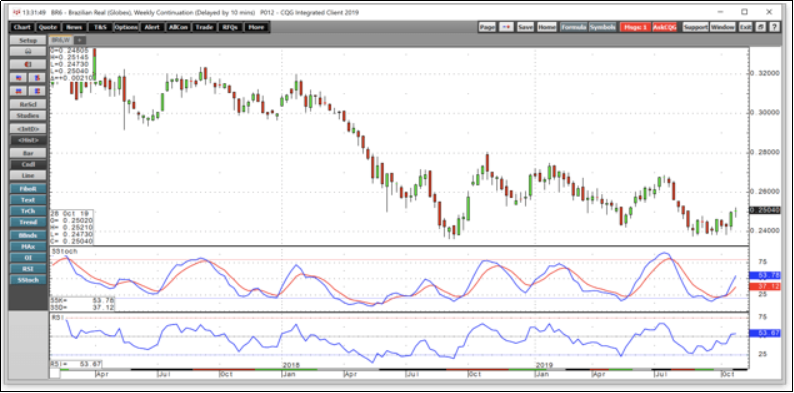This screenshot has height=393, width=794.
Task: Select the <IntD> intraday interval button
Action: pos(28,129)
